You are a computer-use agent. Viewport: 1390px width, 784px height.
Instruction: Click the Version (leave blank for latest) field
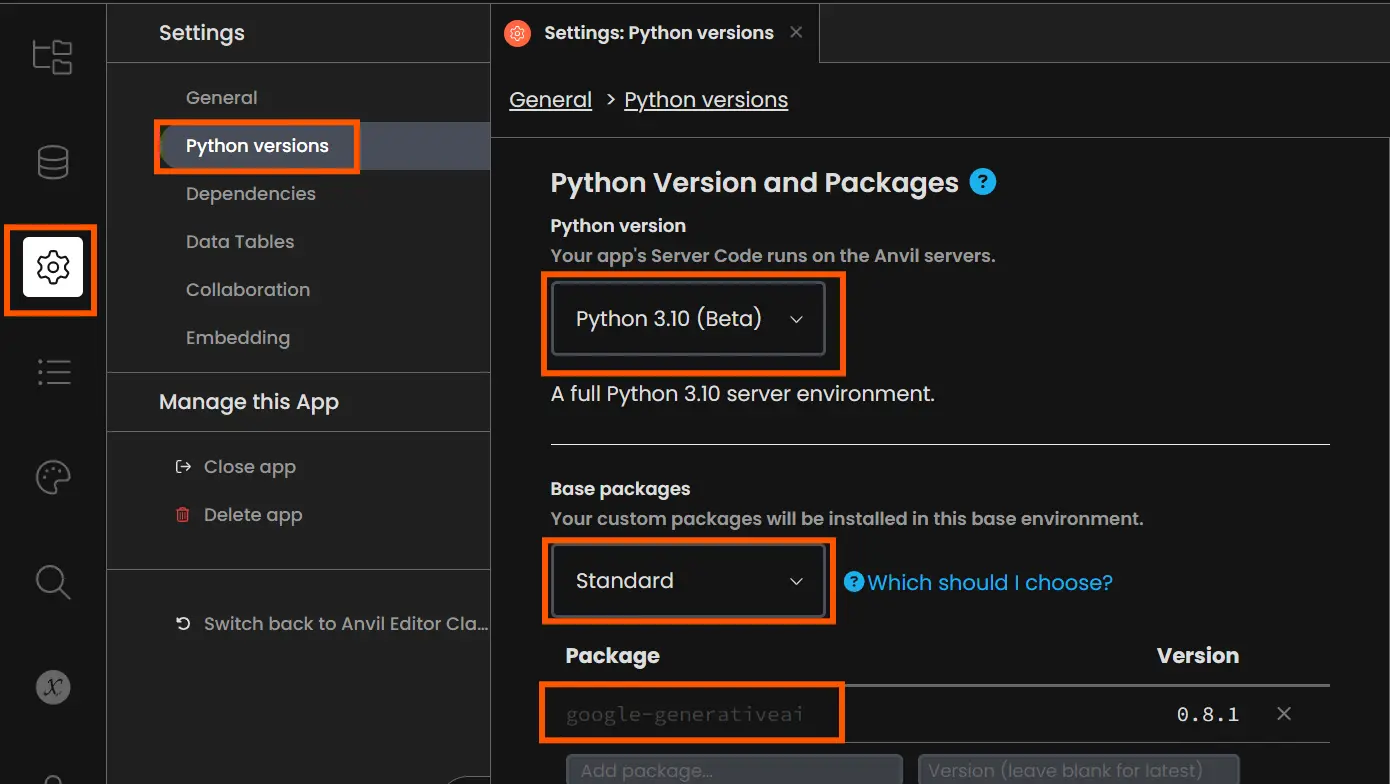pos(1079,769)
